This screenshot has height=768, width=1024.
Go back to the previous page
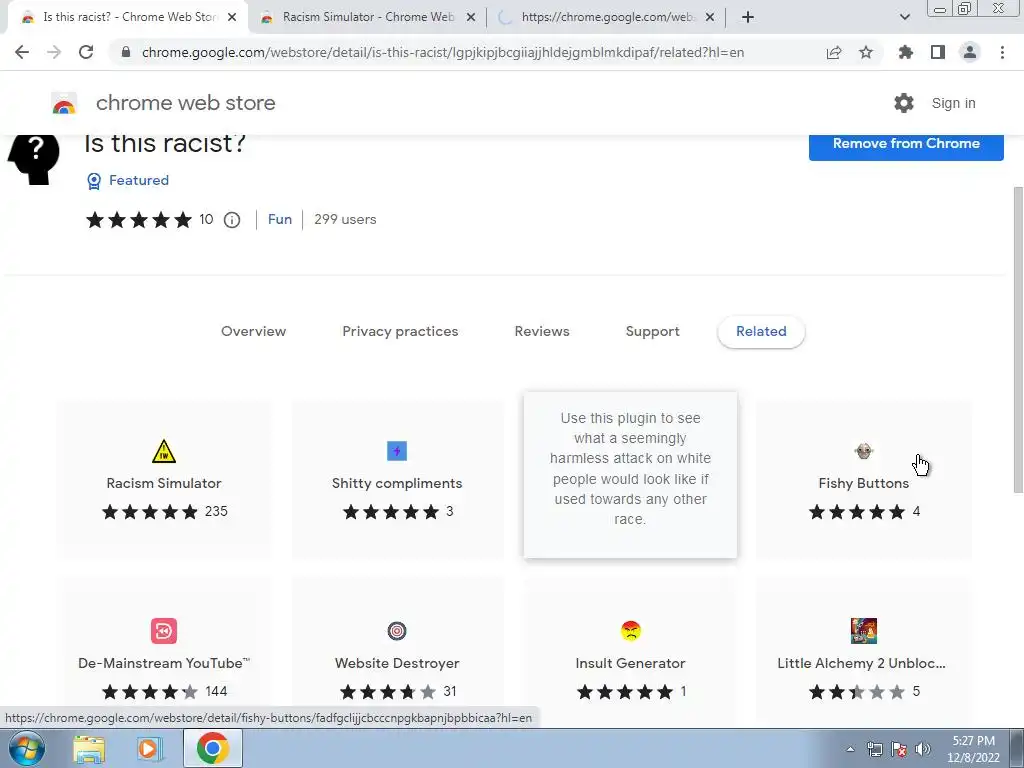(x=22, y=52)
